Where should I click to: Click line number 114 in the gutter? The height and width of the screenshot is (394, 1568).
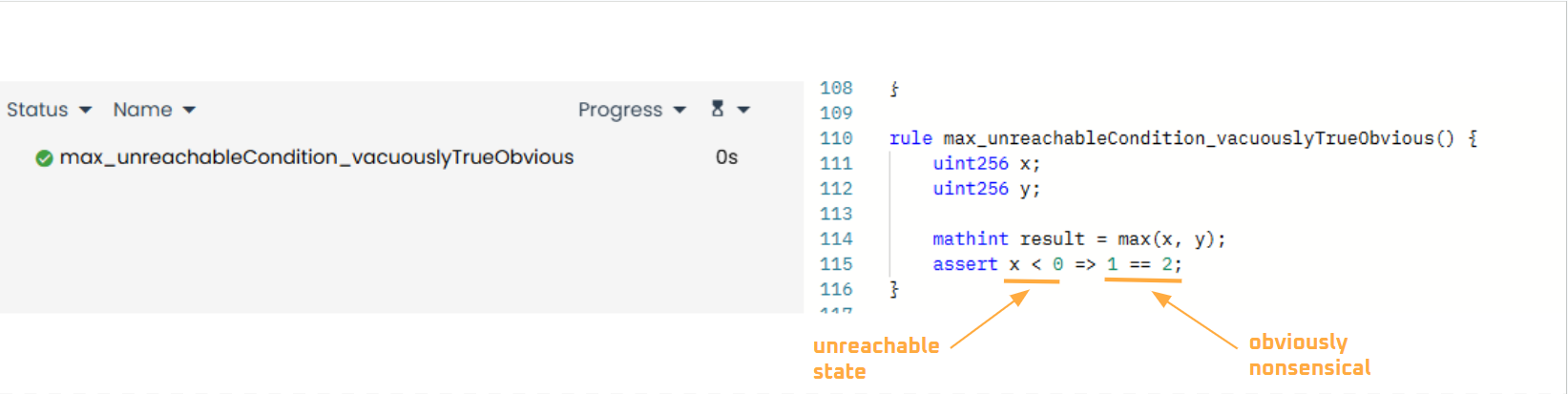tap(836, 239)
